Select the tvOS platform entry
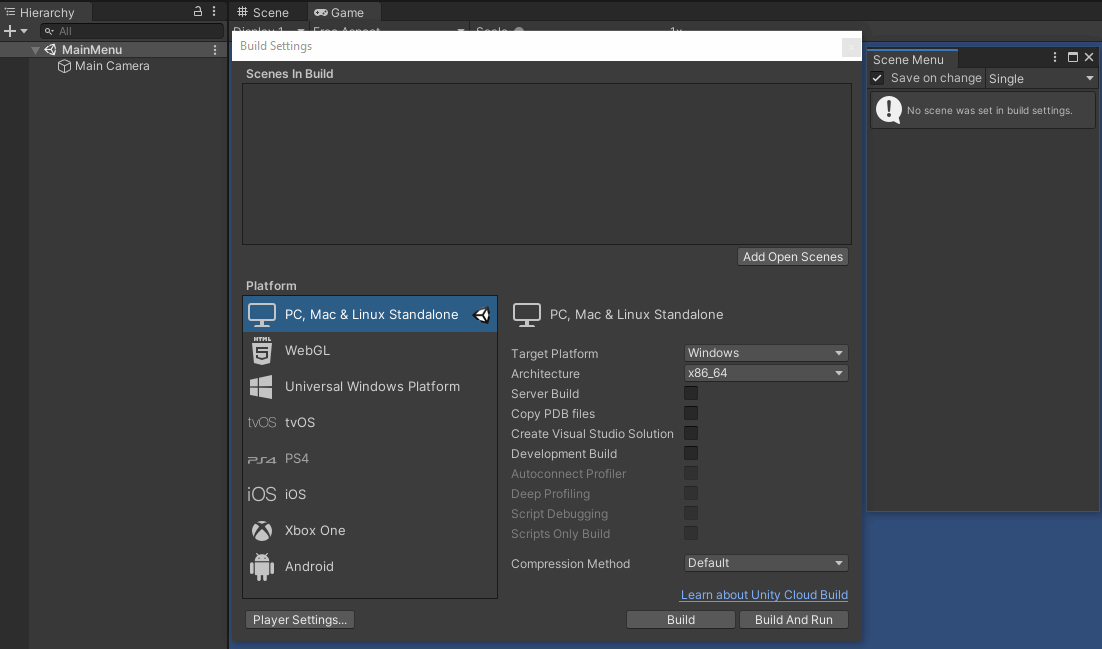The height and width of the screenshot is (649, 1102). 370,423
